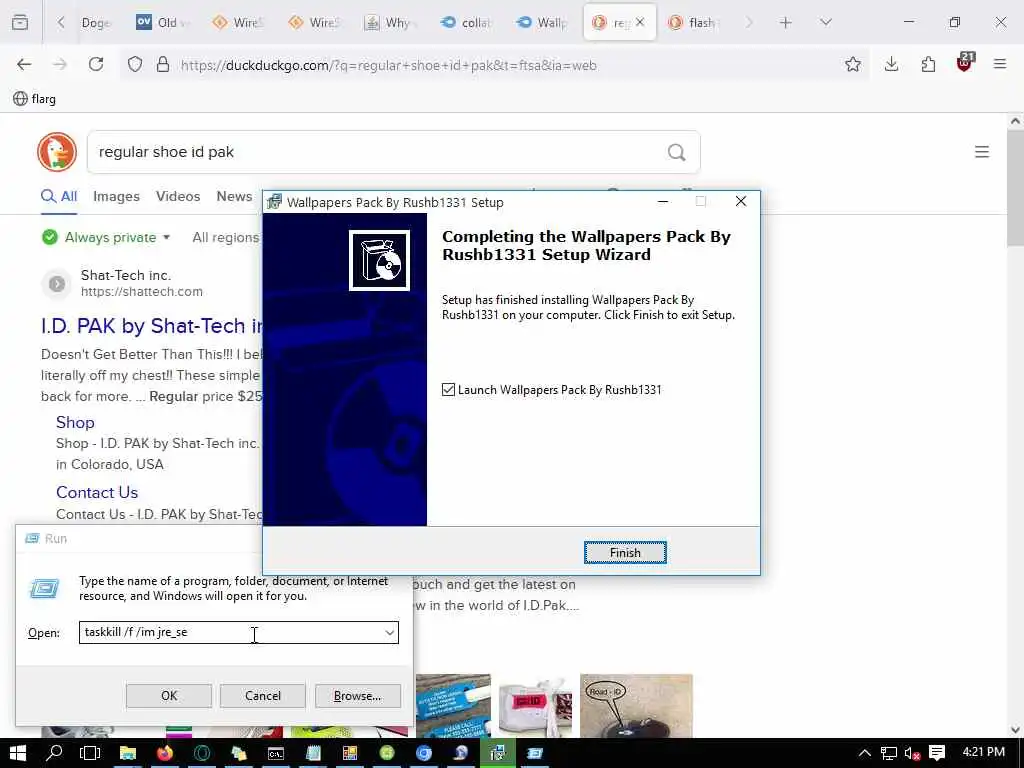
Task: Open tracking protection shield icon
Action: click(135, 65)
